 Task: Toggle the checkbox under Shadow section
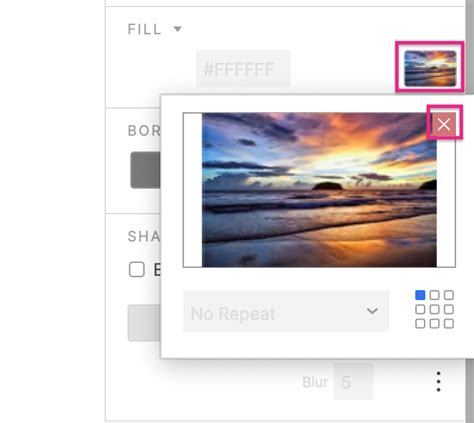click(x=137, y=269)
